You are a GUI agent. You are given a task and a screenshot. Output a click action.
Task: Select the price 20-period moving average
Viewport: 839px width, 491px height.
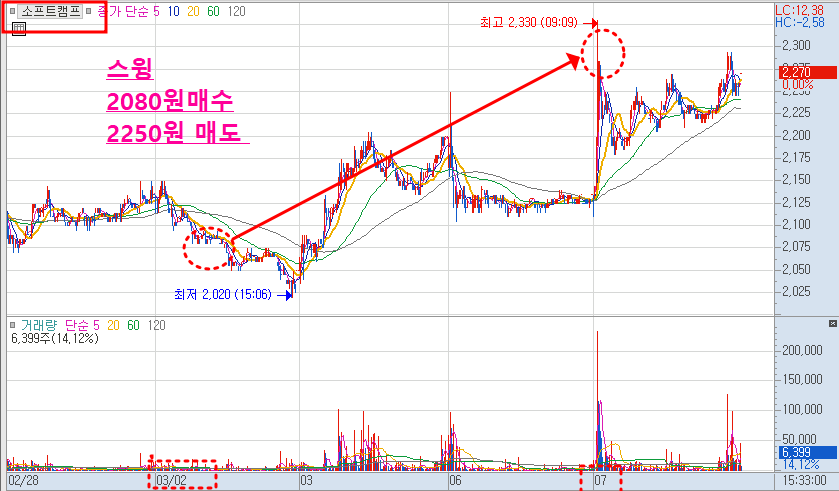point(195,11)
